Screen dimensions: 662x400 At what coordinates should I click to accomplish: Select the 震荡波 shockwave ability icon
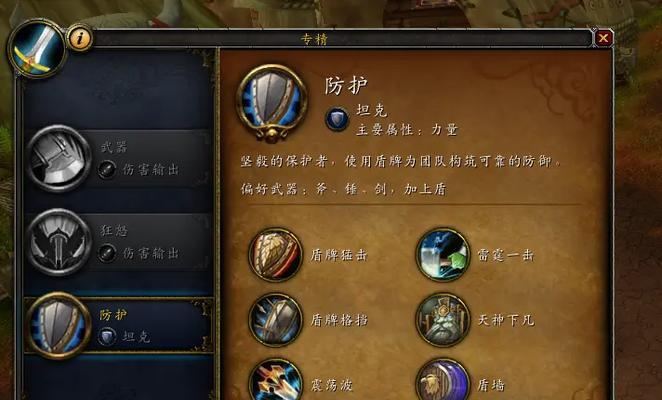point(275,380)
